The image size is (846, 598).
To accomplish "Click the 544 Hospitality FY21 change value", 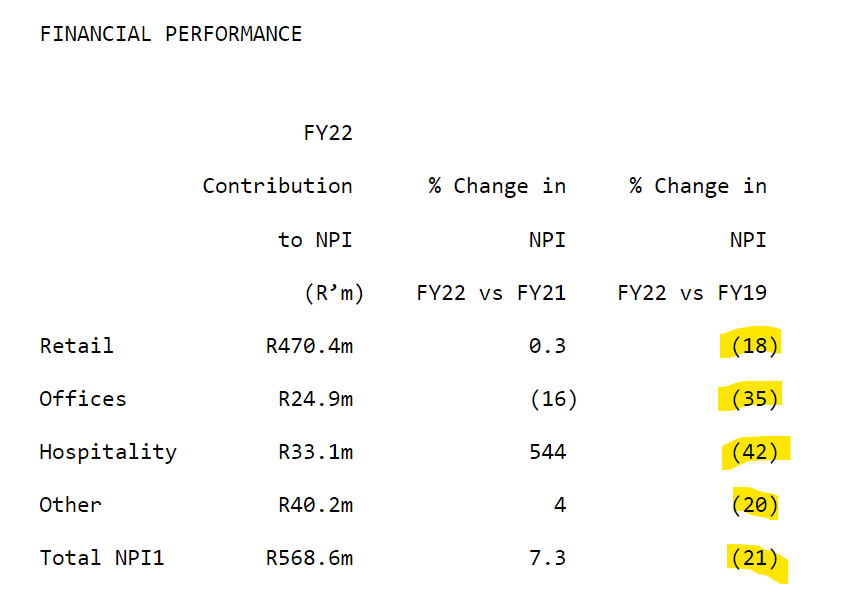I will pos(548,452).
